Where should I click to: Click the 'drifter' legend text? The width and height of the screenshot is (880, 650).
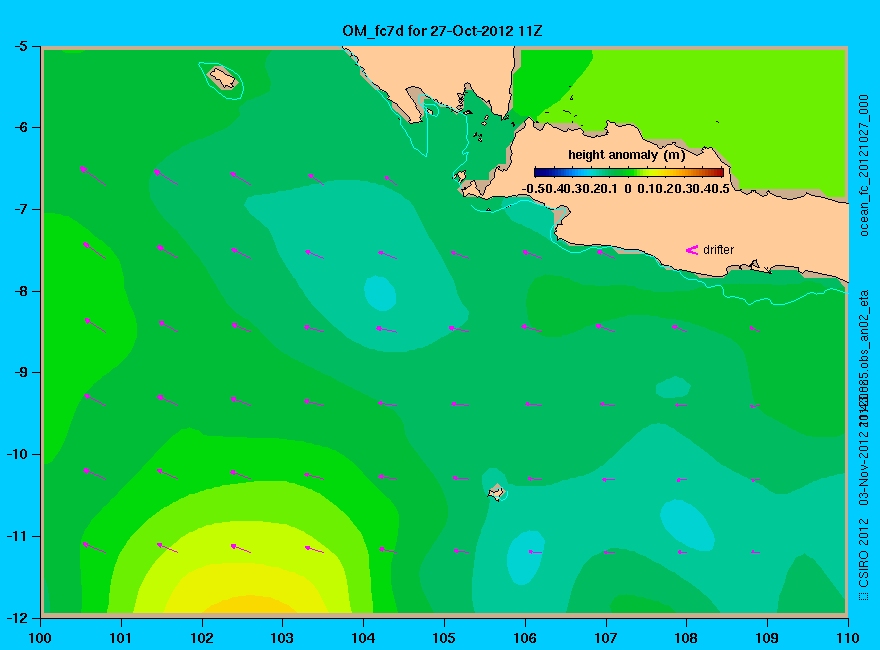[x=718, y=250]
